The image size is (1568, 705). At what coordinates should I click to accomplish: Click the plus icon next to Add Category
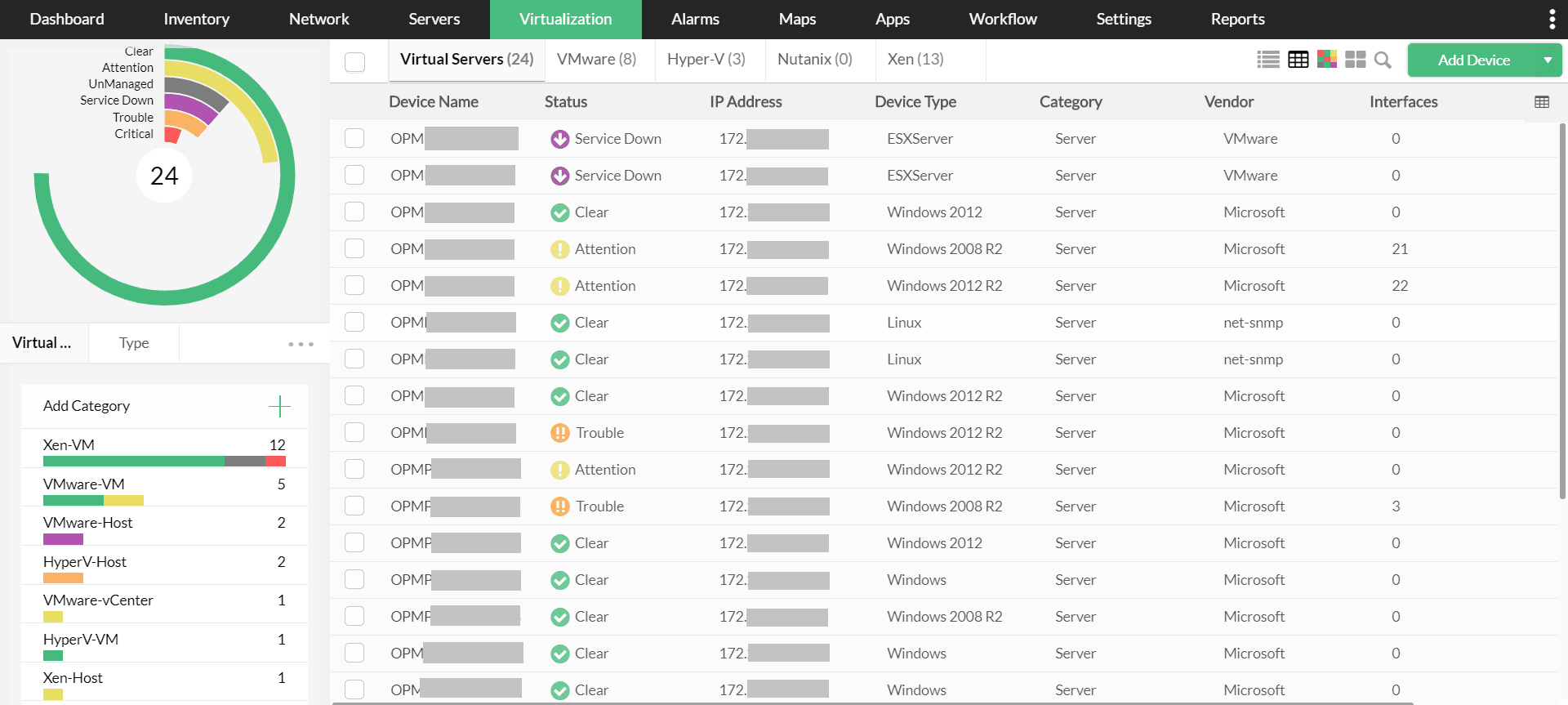coord(279,406)
